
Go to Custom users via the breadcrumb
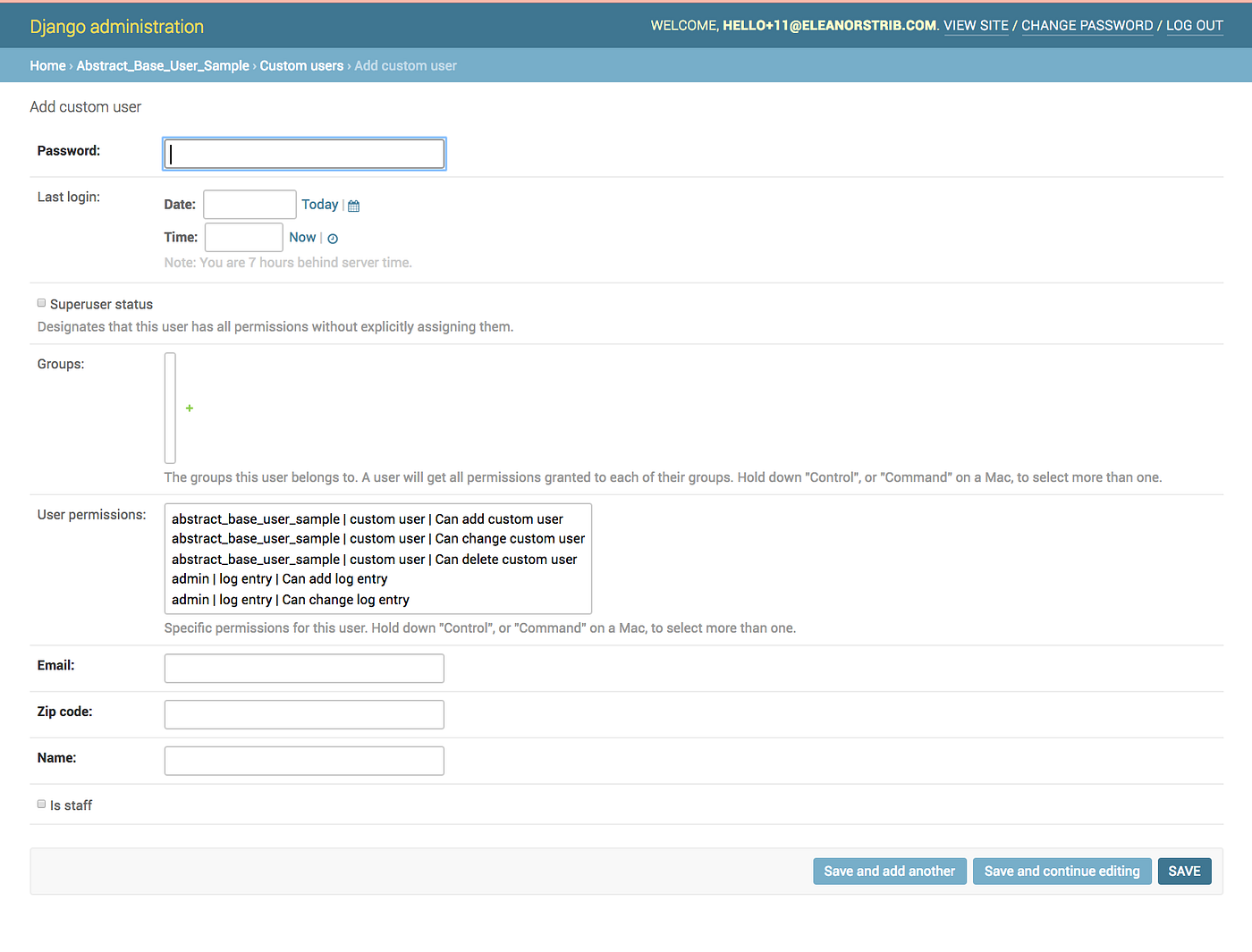(301, 65)
